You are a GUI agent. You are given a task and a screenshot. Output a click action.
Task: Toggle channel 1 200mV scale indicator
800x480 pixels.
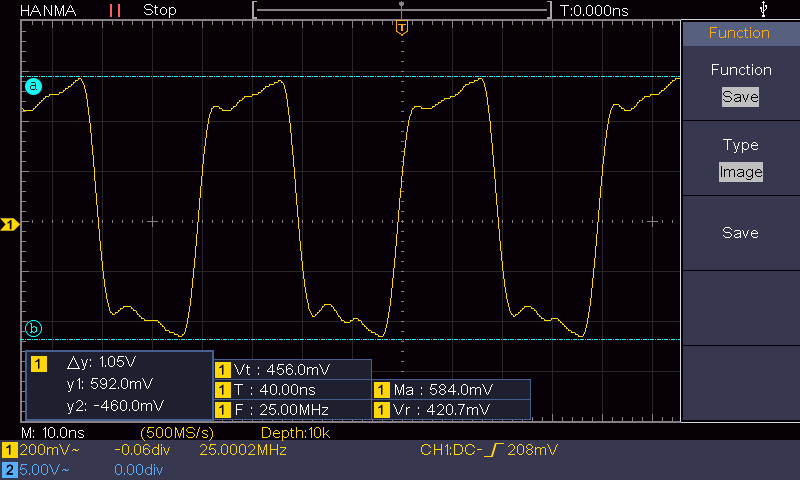tap(39, 451)
